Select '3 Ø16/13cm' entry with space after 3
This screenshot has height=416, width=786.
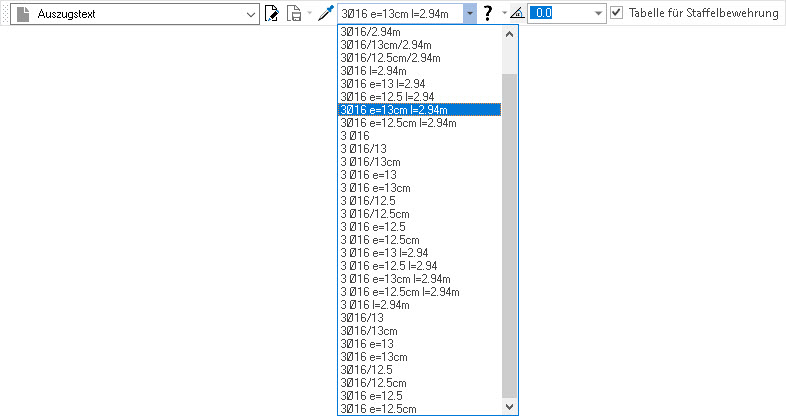(420, 162)
